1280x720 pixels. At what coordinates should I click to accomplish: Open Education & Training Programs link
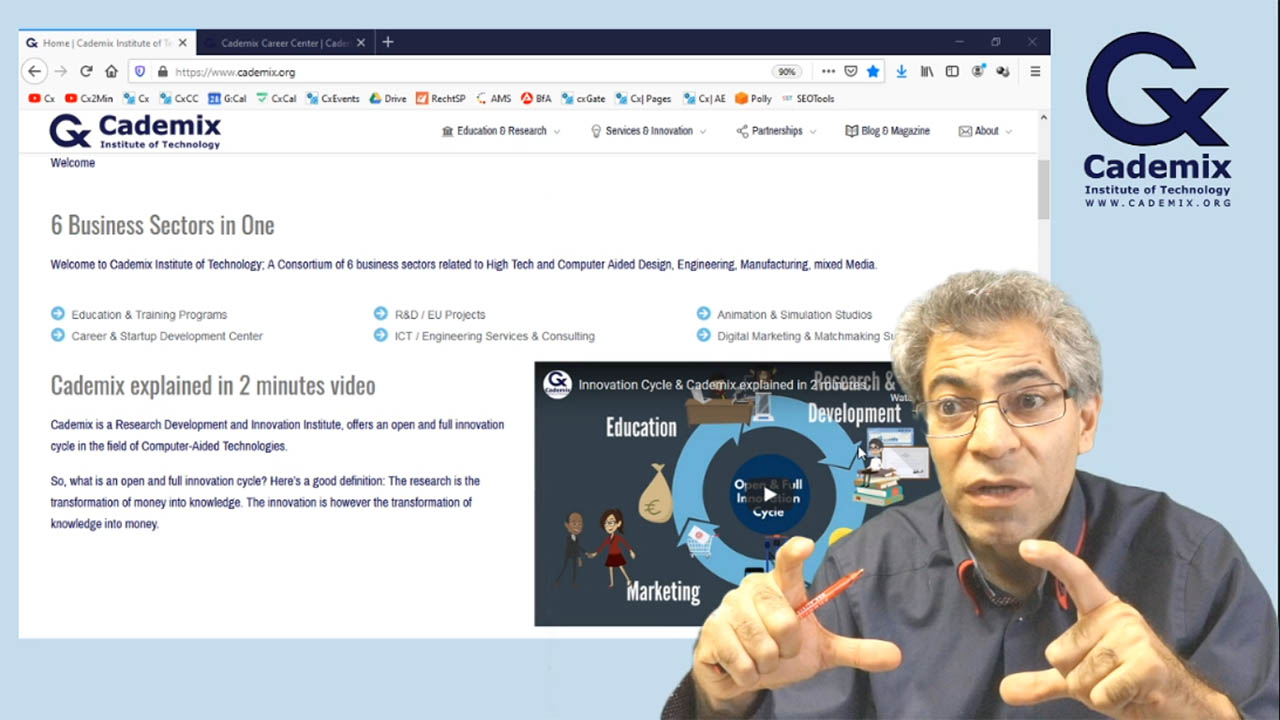click(x=149, y=314)
